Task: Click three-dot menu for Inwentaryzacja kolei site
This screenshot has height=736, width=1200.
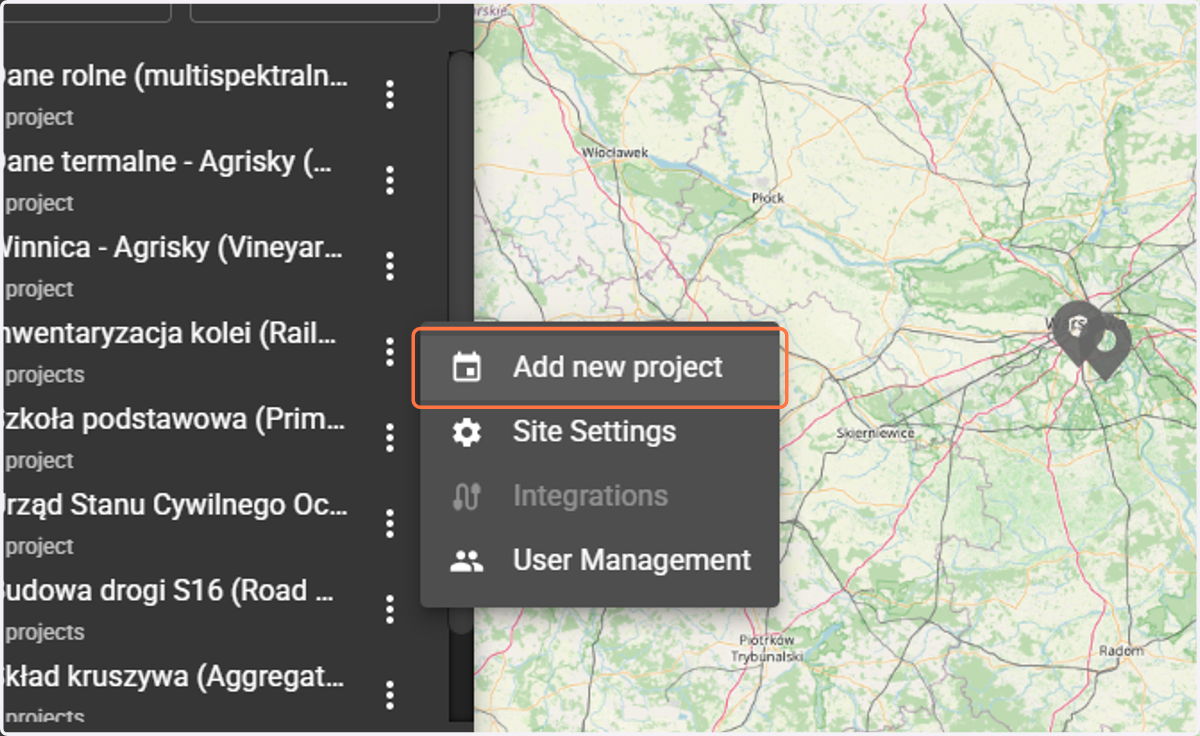Action: [390, 352]
